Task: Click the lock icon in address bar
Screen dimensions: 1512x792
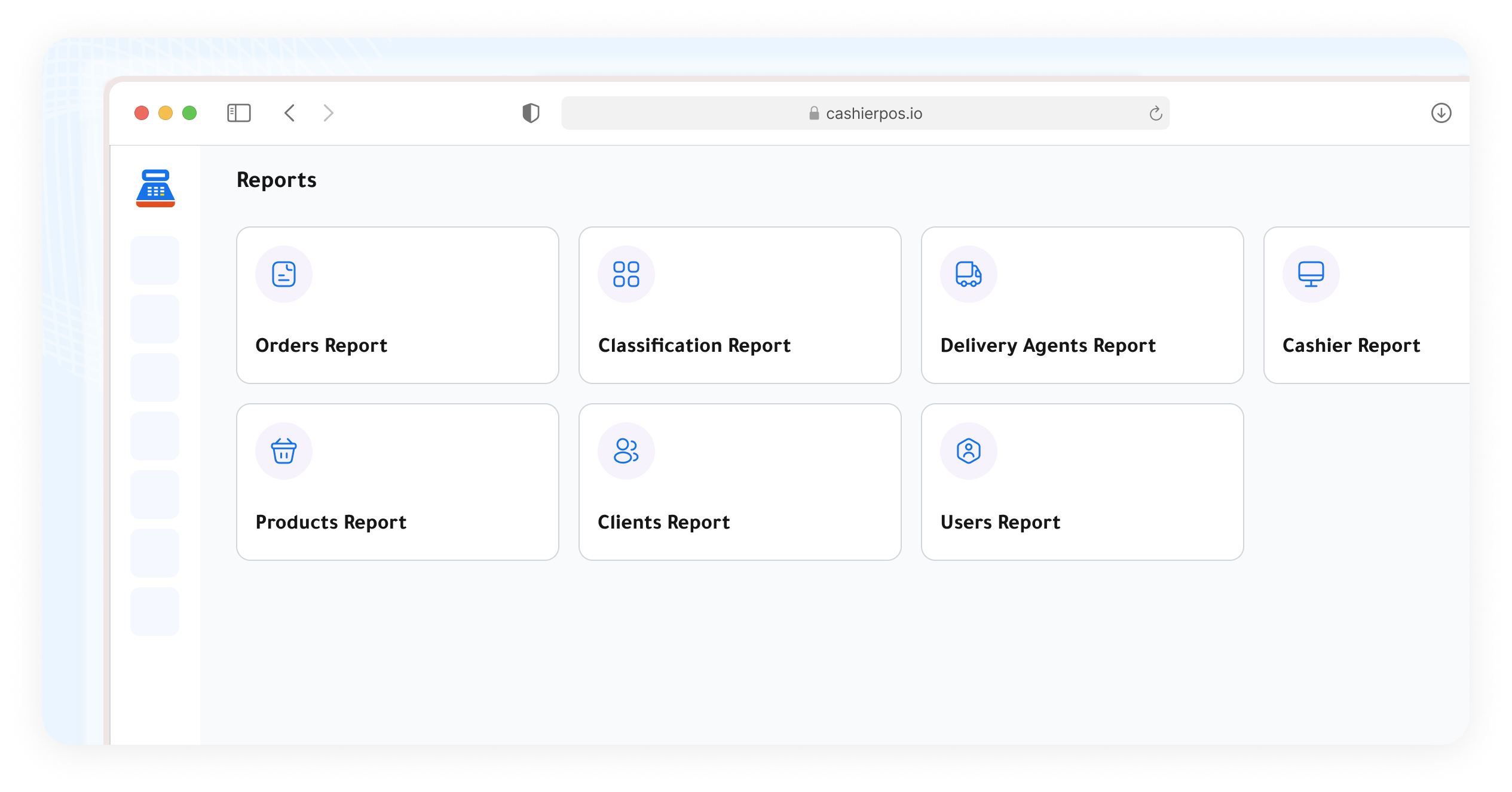Action: [814, 113]
